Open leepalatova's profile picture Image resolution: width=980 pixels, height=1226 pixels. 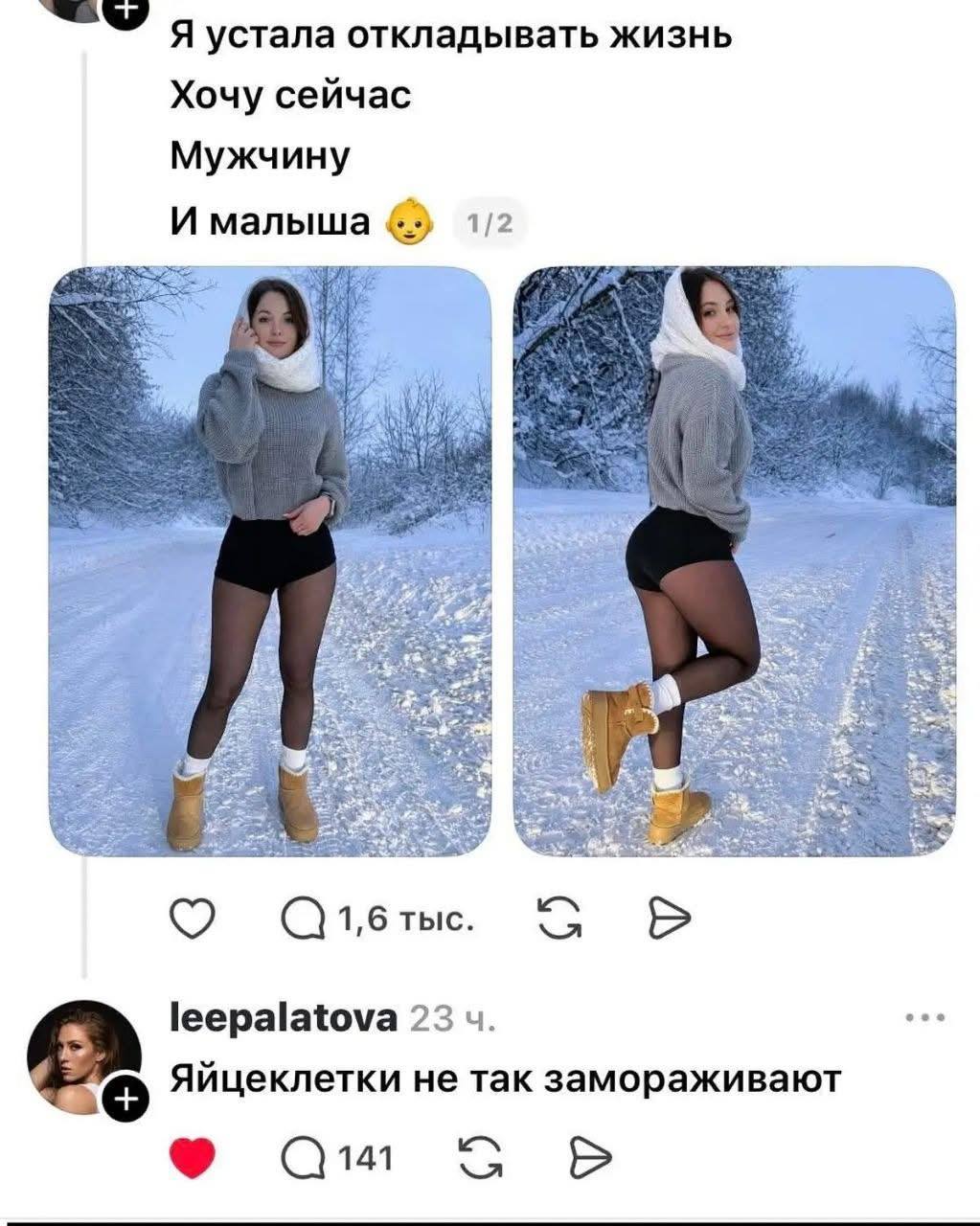point(83,1057)
